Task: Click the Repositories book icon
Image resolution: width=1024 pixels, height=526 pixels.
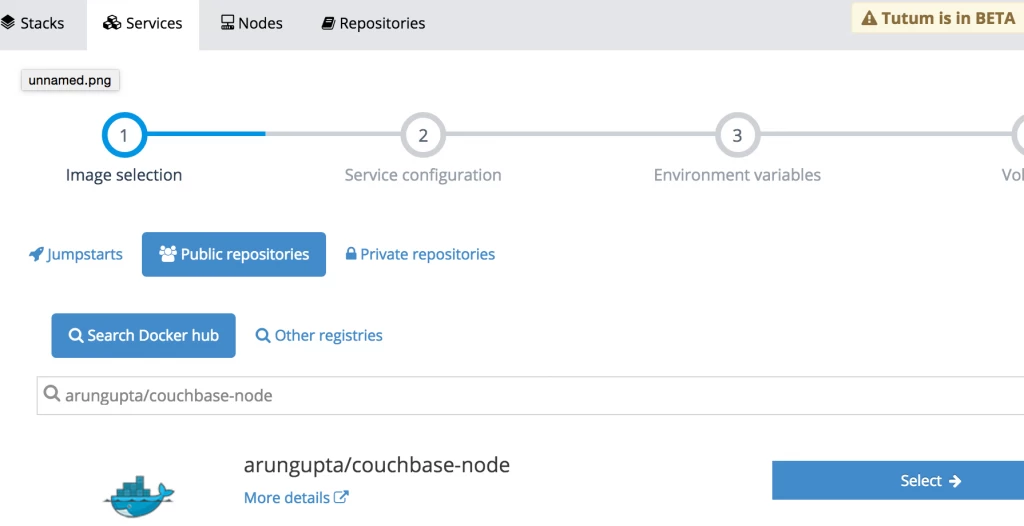Action: (x=328, y=24)
